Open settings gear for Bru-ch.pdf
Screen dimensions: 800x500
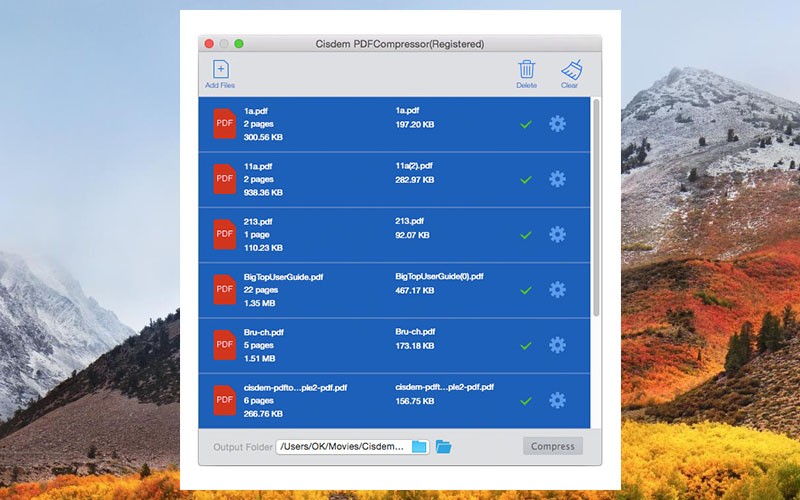(557, 345)
